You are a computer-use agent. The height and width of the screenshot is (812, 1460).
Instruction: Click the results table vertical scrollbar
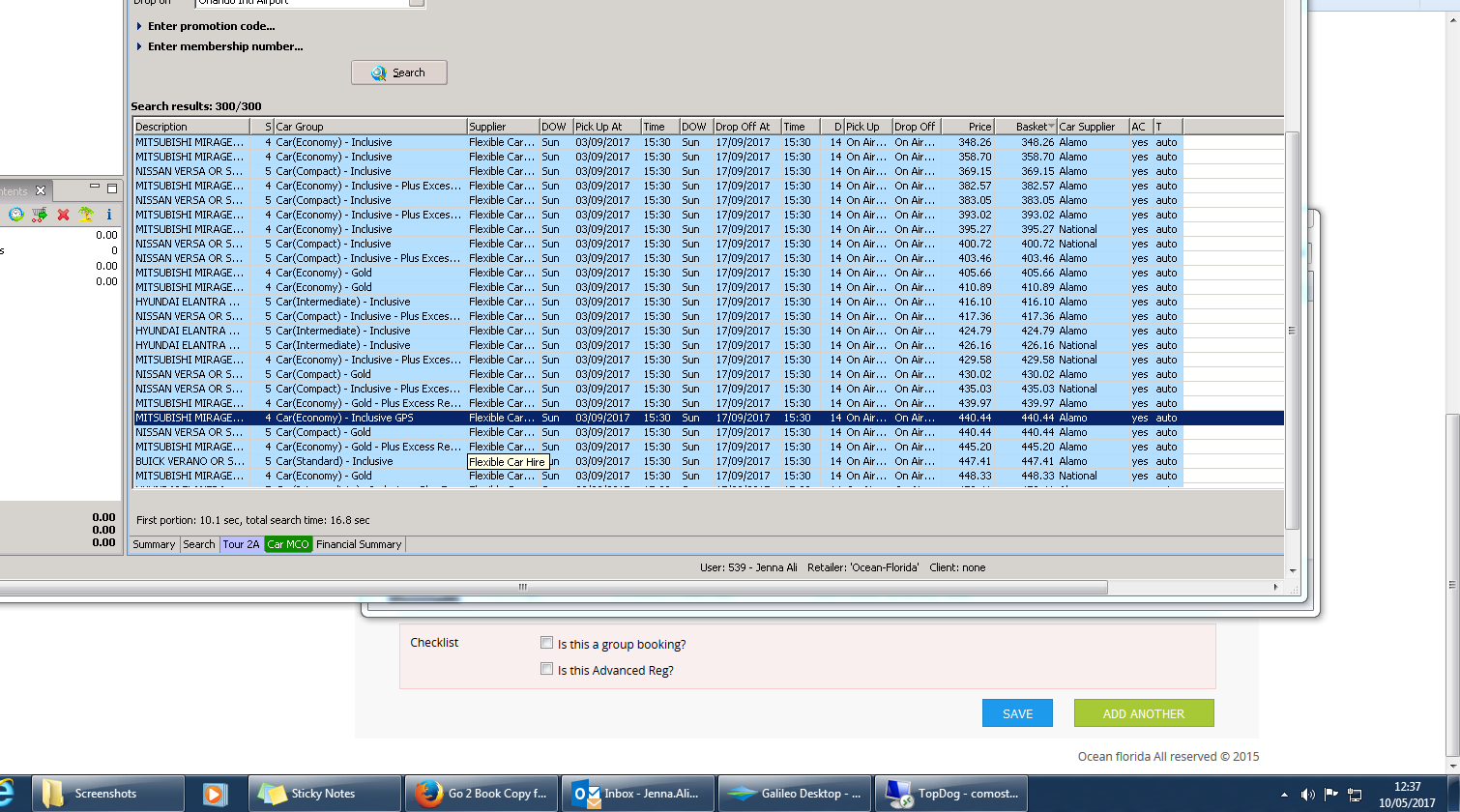(x=1292, y=331)
